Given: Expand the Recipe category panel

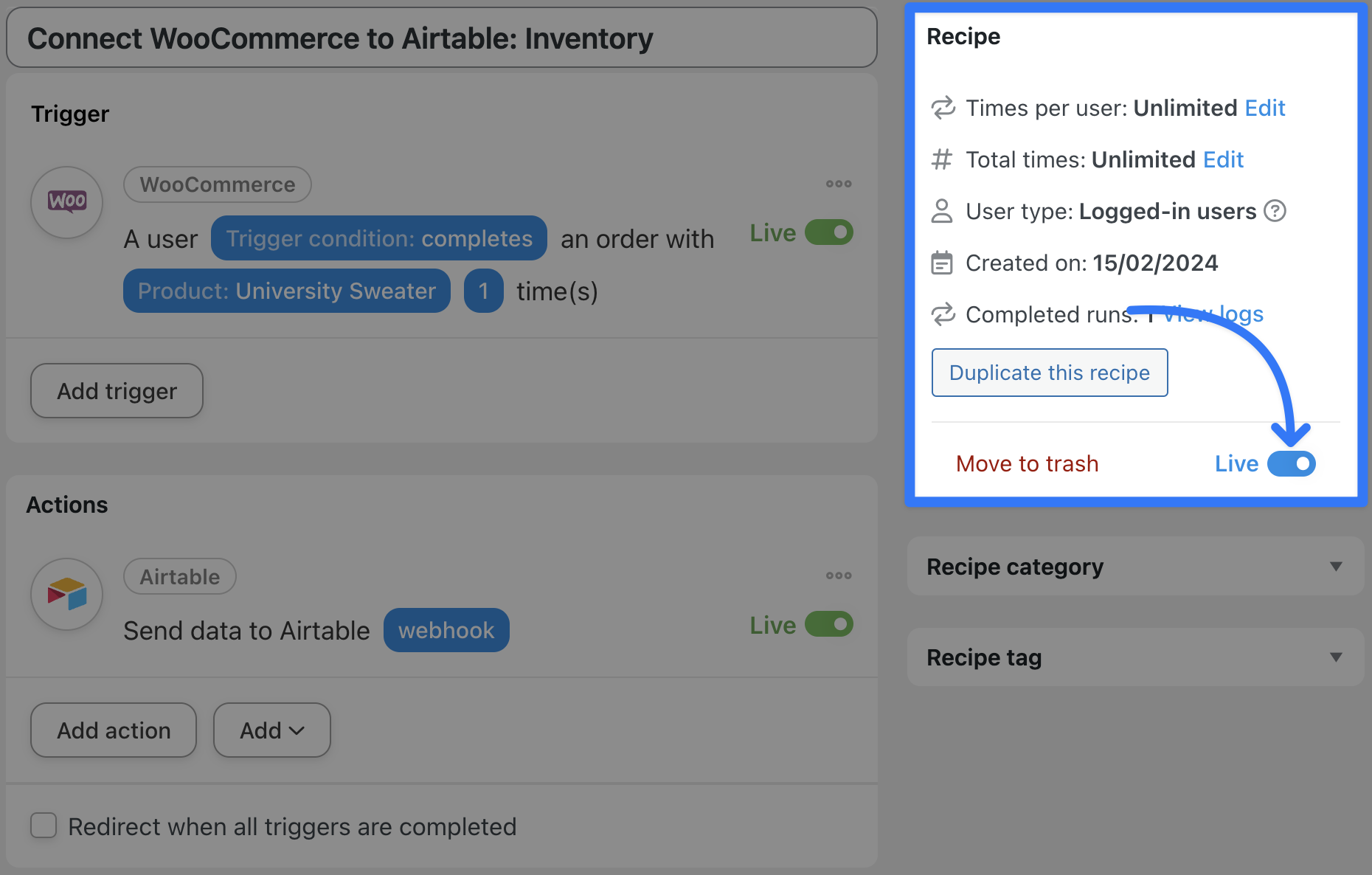Looking at the screenshot, I should click(x=1335, y=567).
